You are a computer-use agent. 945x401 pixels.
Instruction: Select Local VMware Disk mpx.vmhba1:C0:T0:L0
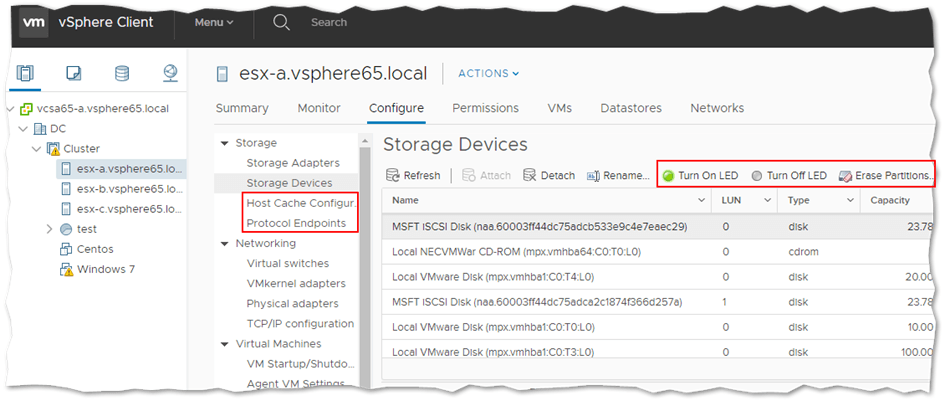657,327
